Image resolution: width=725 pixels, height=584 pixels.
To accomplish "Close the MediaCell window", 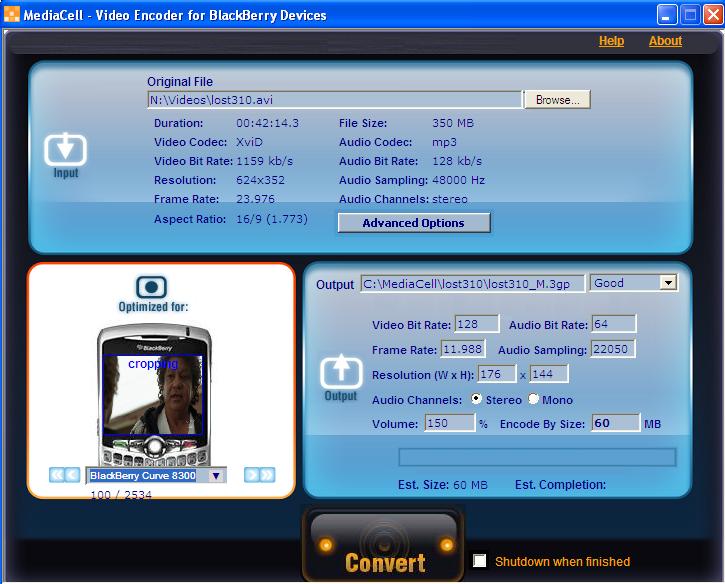I will [x=713, y=15].
